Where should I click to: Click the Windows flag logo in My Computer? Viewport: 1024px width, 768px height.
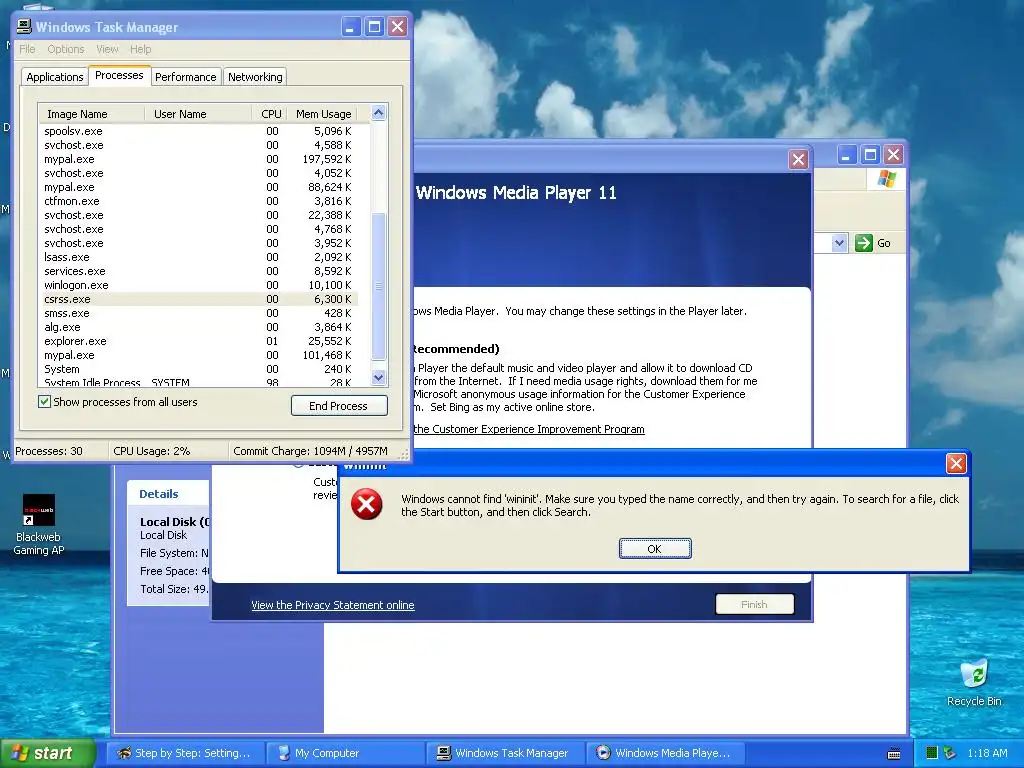tap(886, 178)
